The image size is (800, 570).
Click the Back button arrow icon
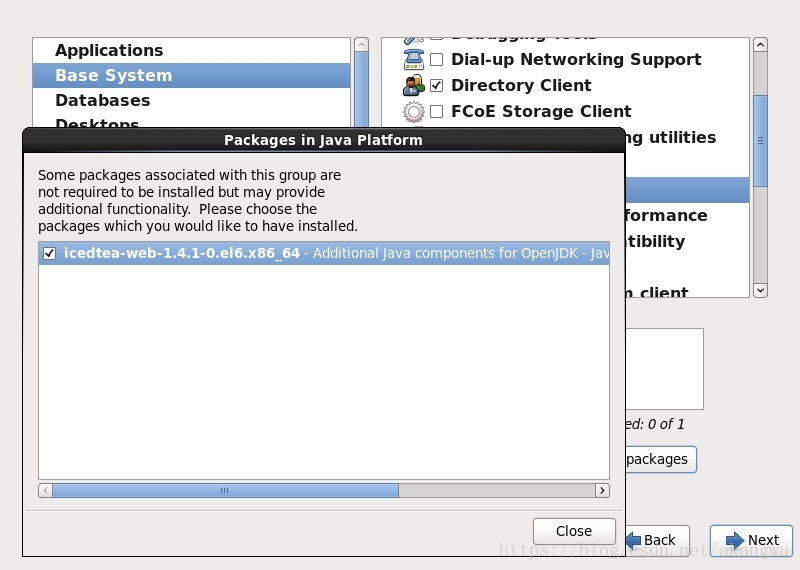coord(633,540)
